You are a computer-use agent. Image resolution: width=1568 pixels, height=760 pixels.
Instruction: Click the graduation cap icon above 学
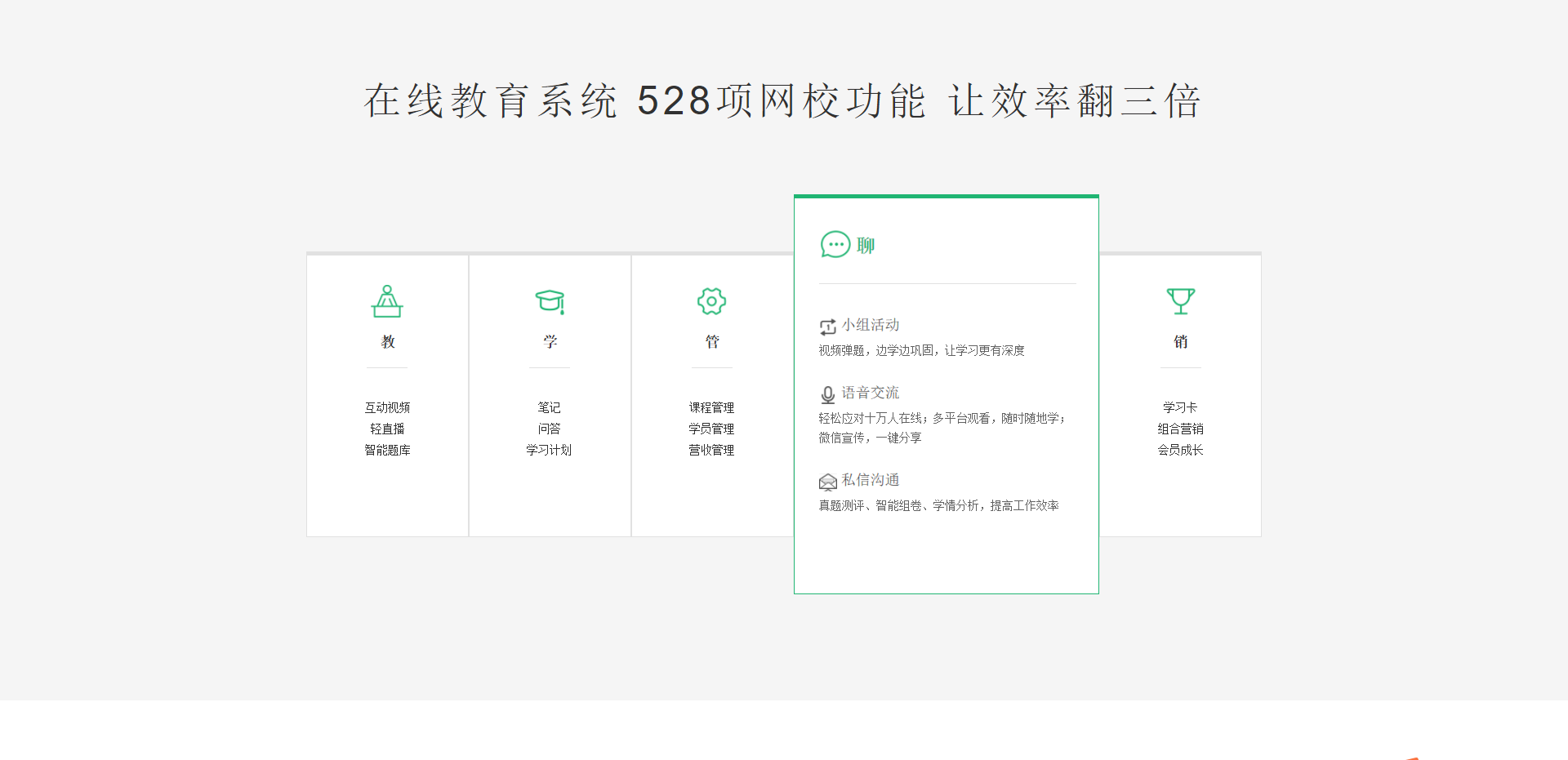click(x=550, y=301)
